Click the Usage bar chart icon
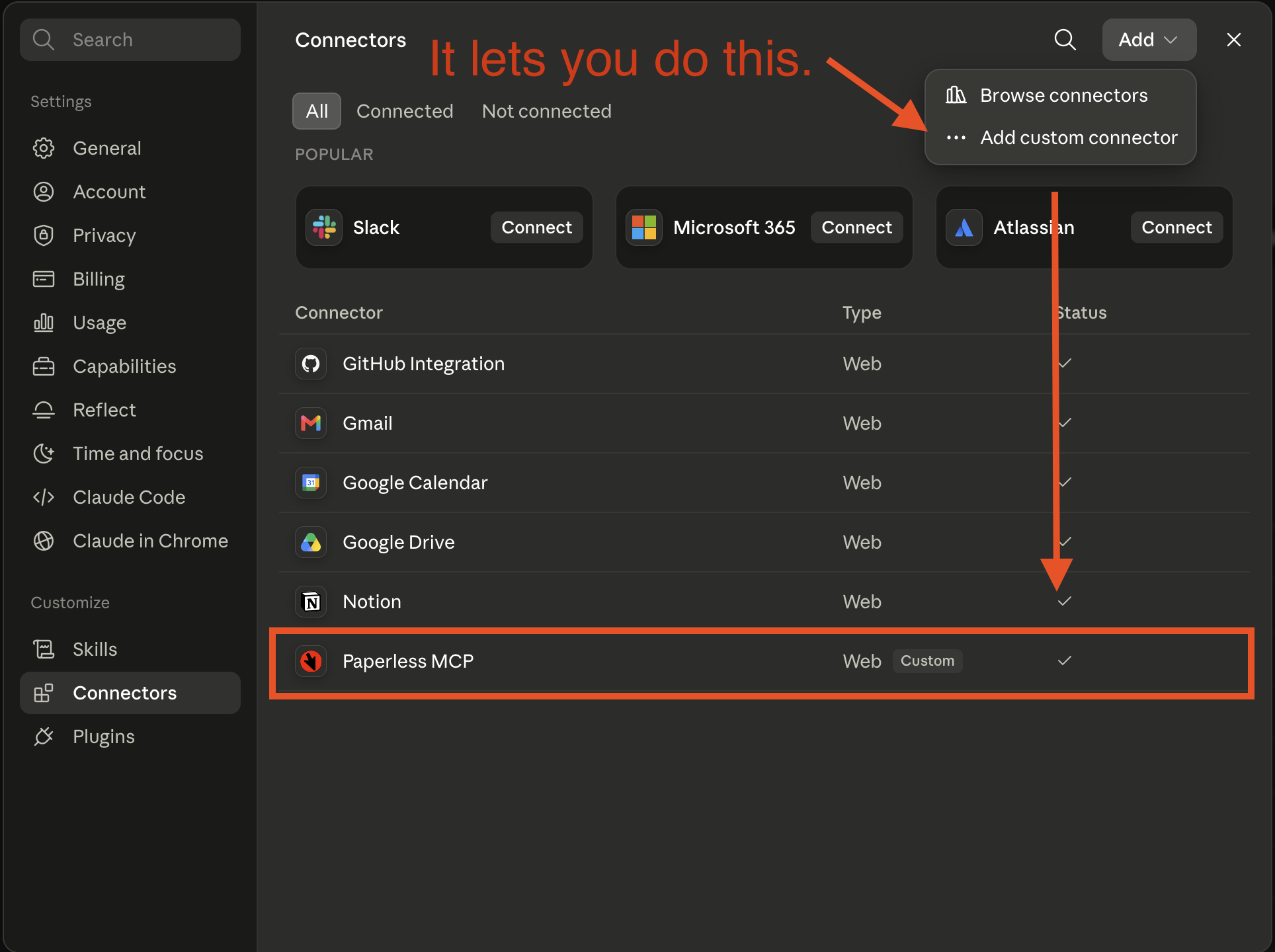Viewport: 1275px width, 952px height. click(x=44, y=323)
